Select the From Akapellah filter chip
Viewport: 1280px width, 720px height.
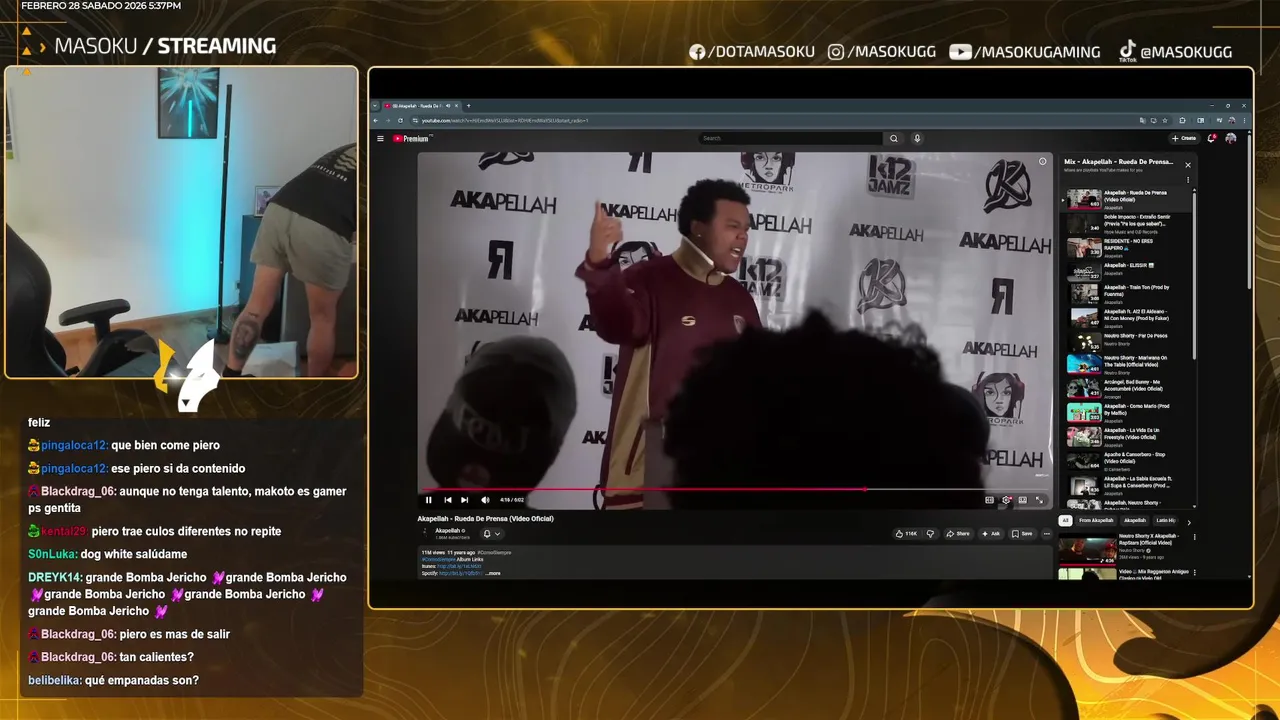click(x=1096, y=521)
